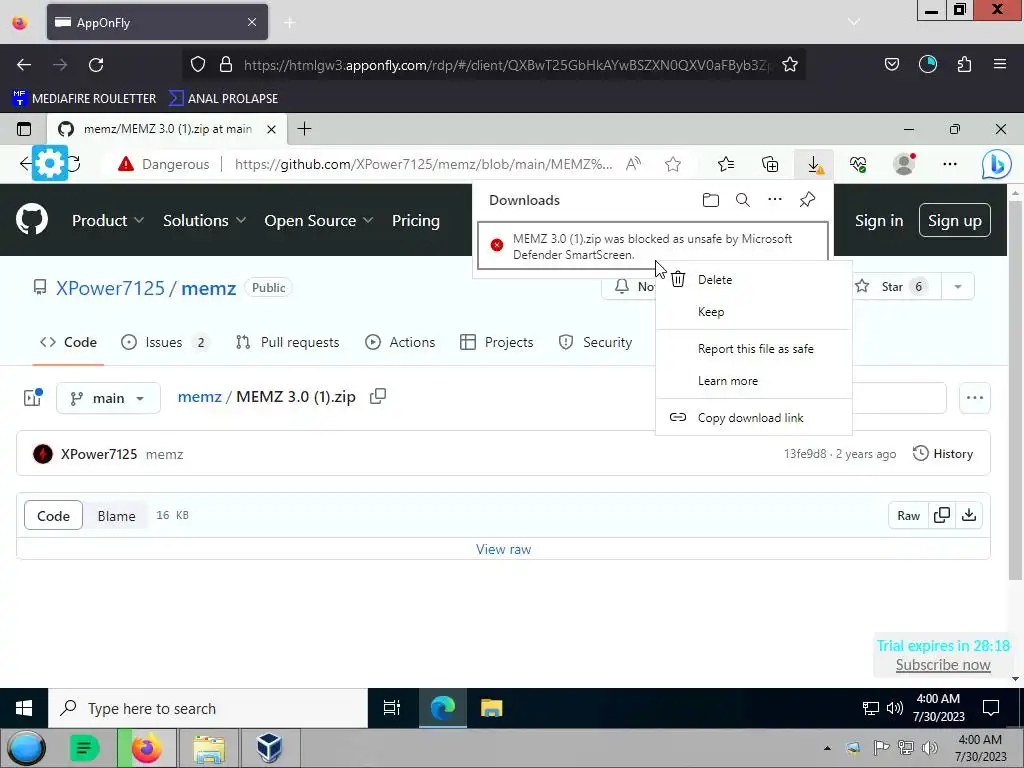
Task: Open Edge settings and more menu
Action: point(950,165)
